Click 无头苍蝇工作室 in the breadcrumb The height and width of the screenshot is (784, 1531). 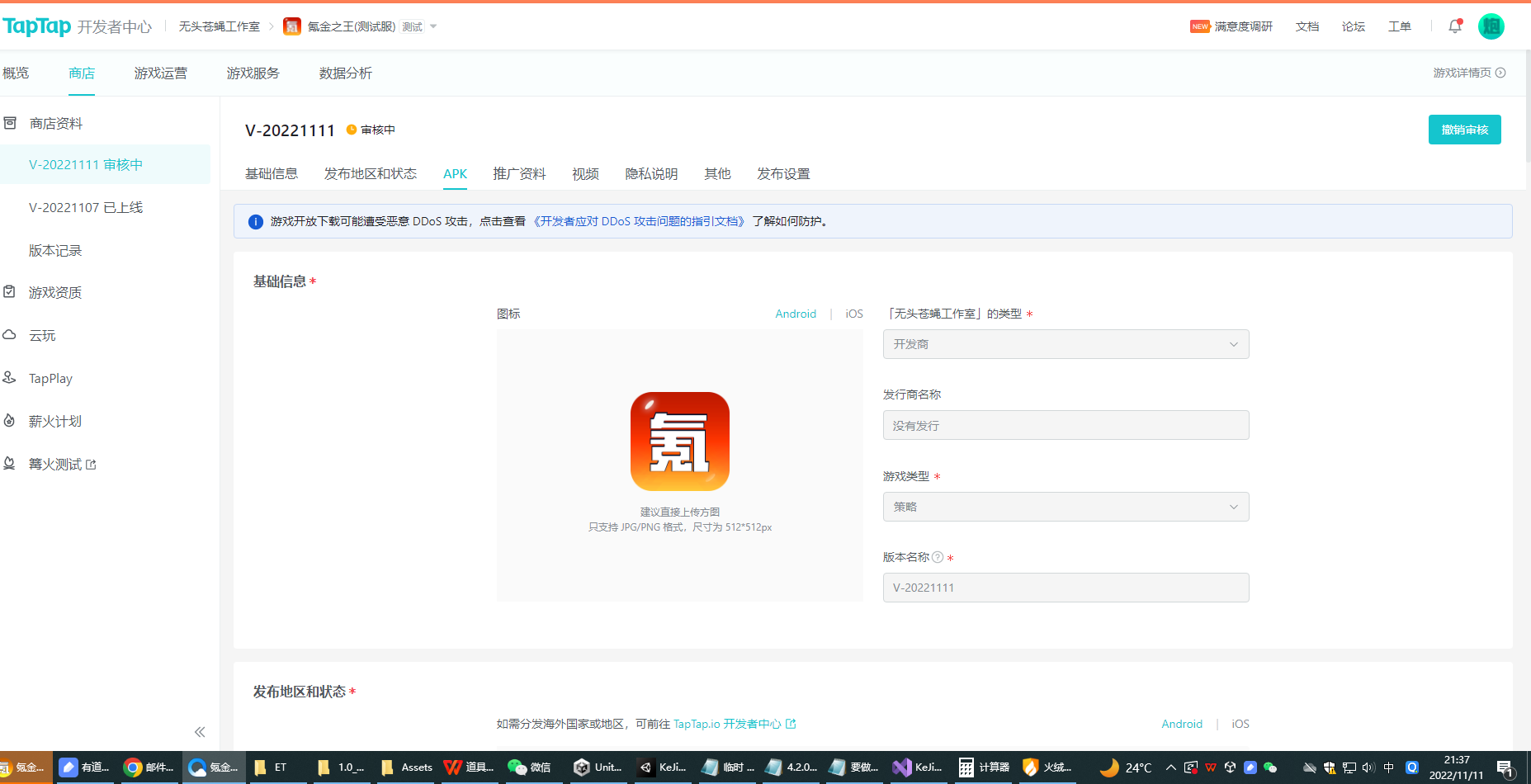pyautogui.click(x=220, y=26)
